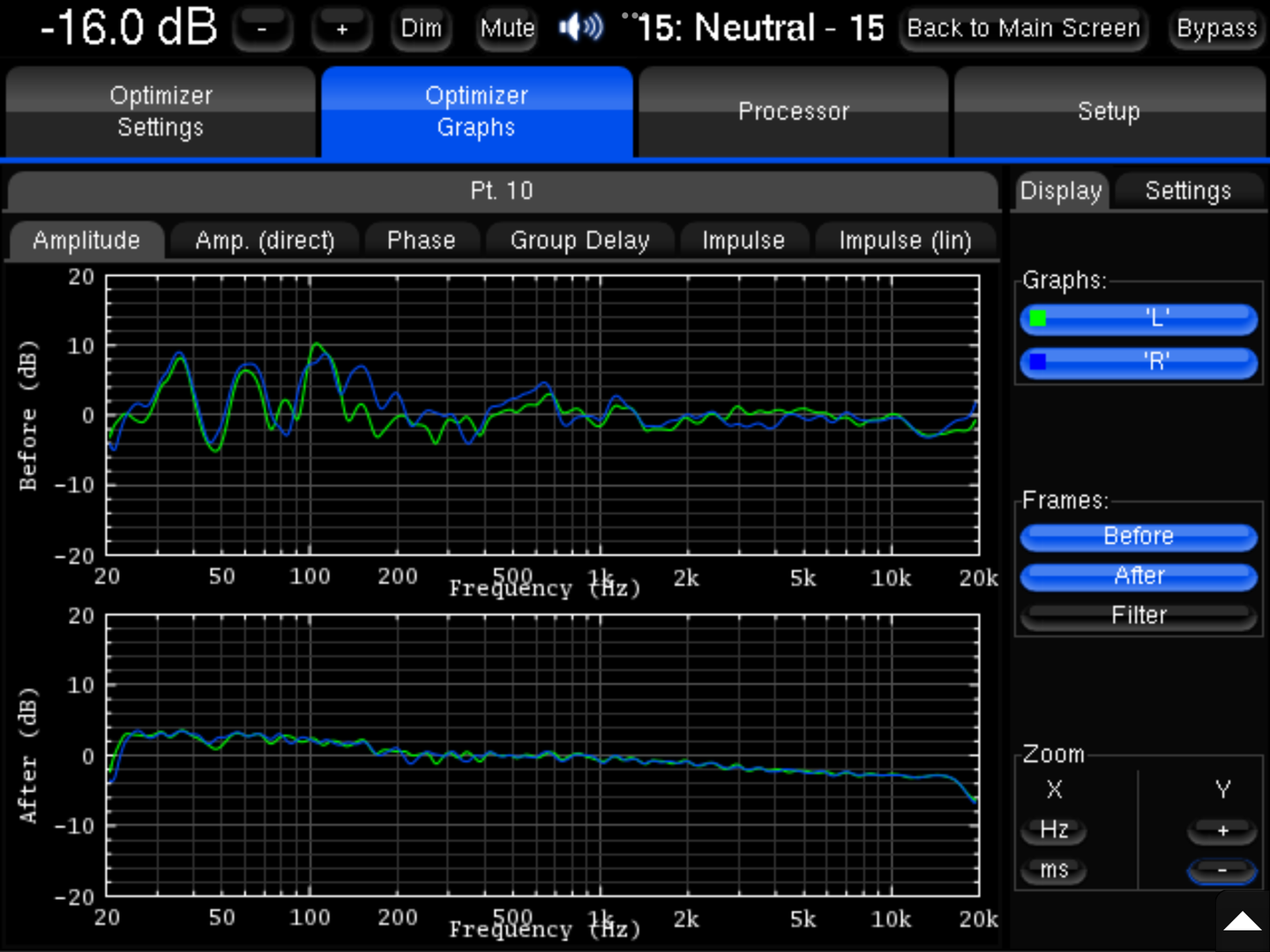This screenshot has width=1270, height=952.
Task: Toggle the 'R' channel graph
Action: 1139,361
